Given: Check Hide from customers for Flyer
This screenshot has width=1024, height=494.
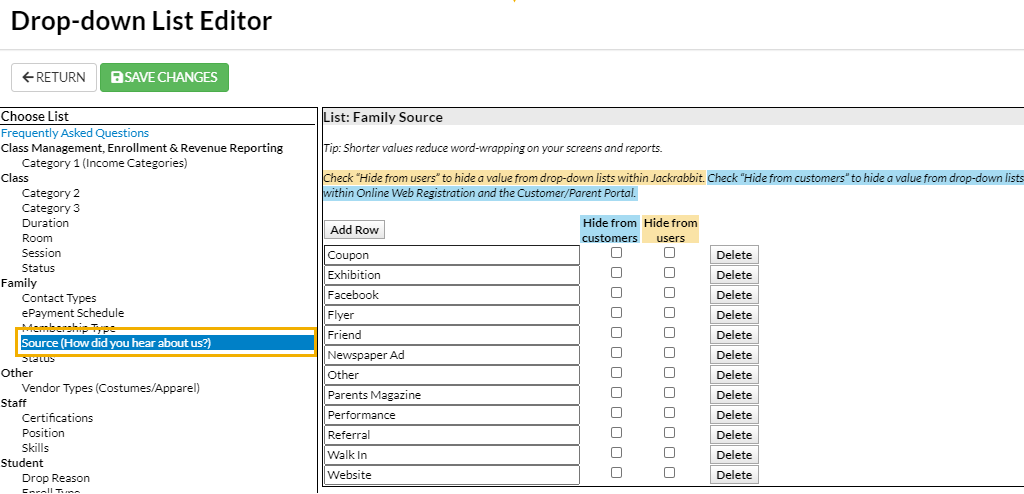Looking at the screenshot, I should coord(616,312).
